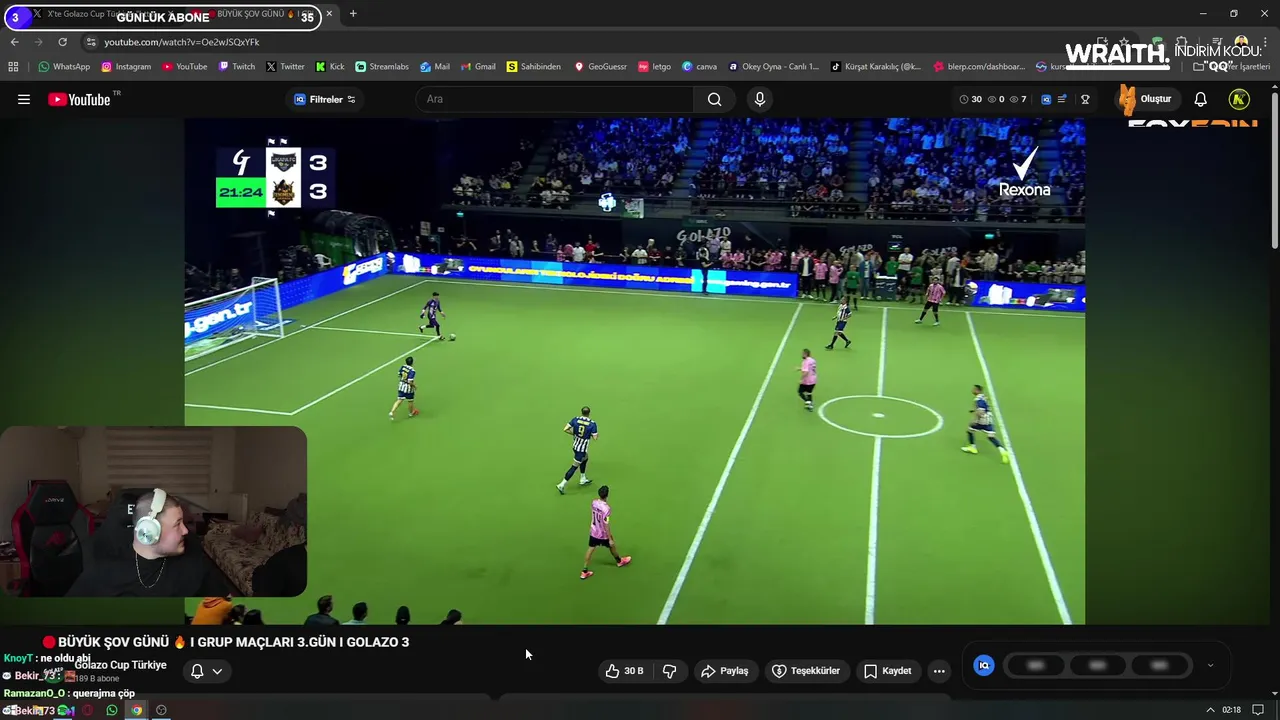
Task: Click the page vertical scrollbar
Action: coord(1274,170)
